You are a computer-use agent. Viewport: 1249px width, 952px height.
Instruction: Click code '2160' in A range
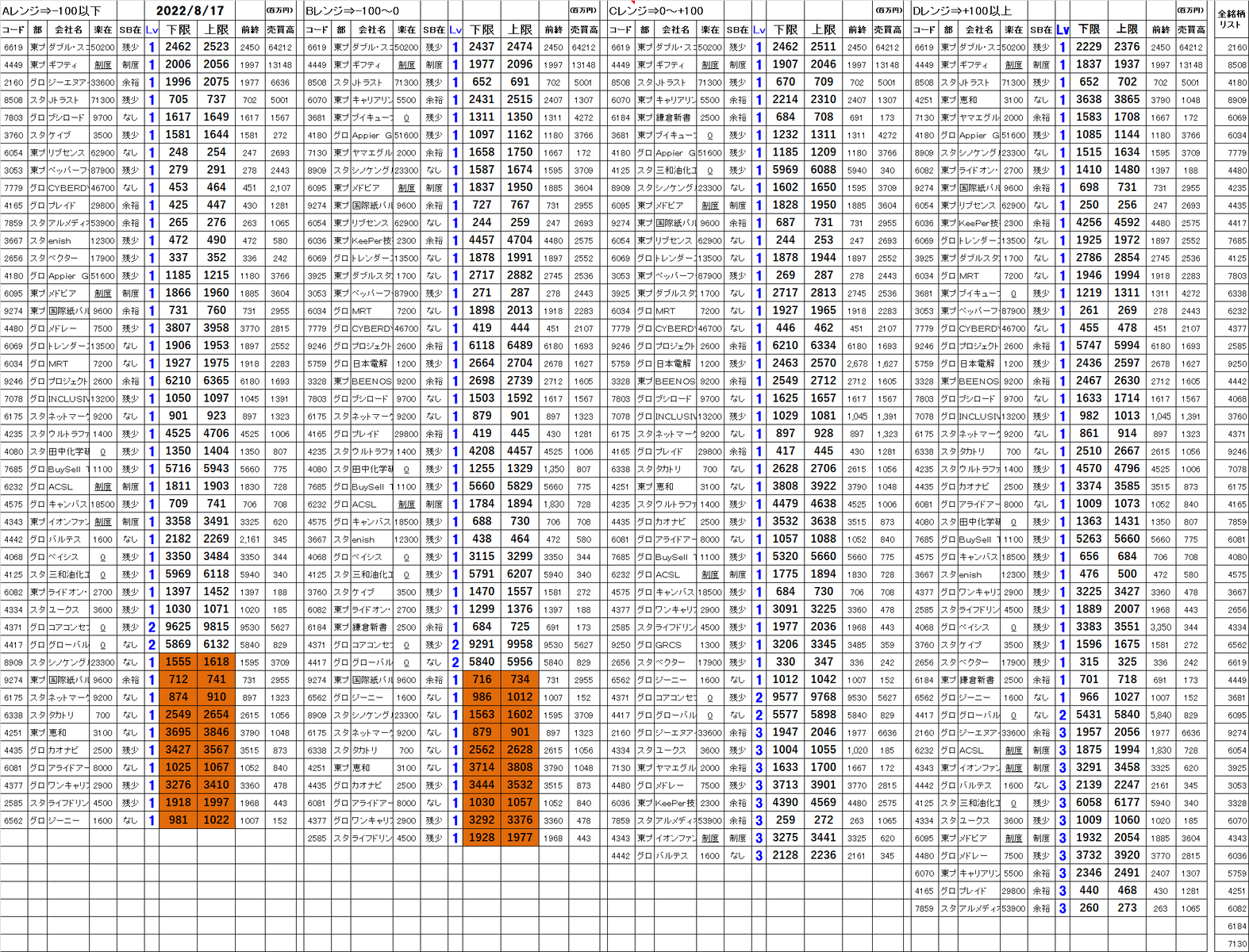pyautogui.click(x=13, y=82)
